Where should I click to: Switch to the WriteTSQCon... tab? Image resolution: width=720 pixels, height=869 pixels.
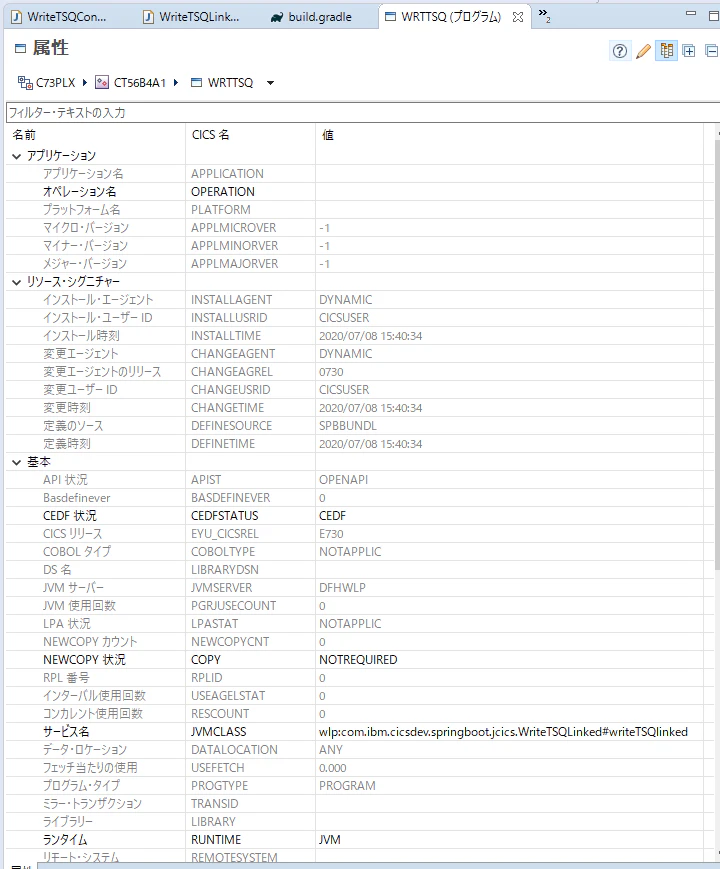click(67, 17)
